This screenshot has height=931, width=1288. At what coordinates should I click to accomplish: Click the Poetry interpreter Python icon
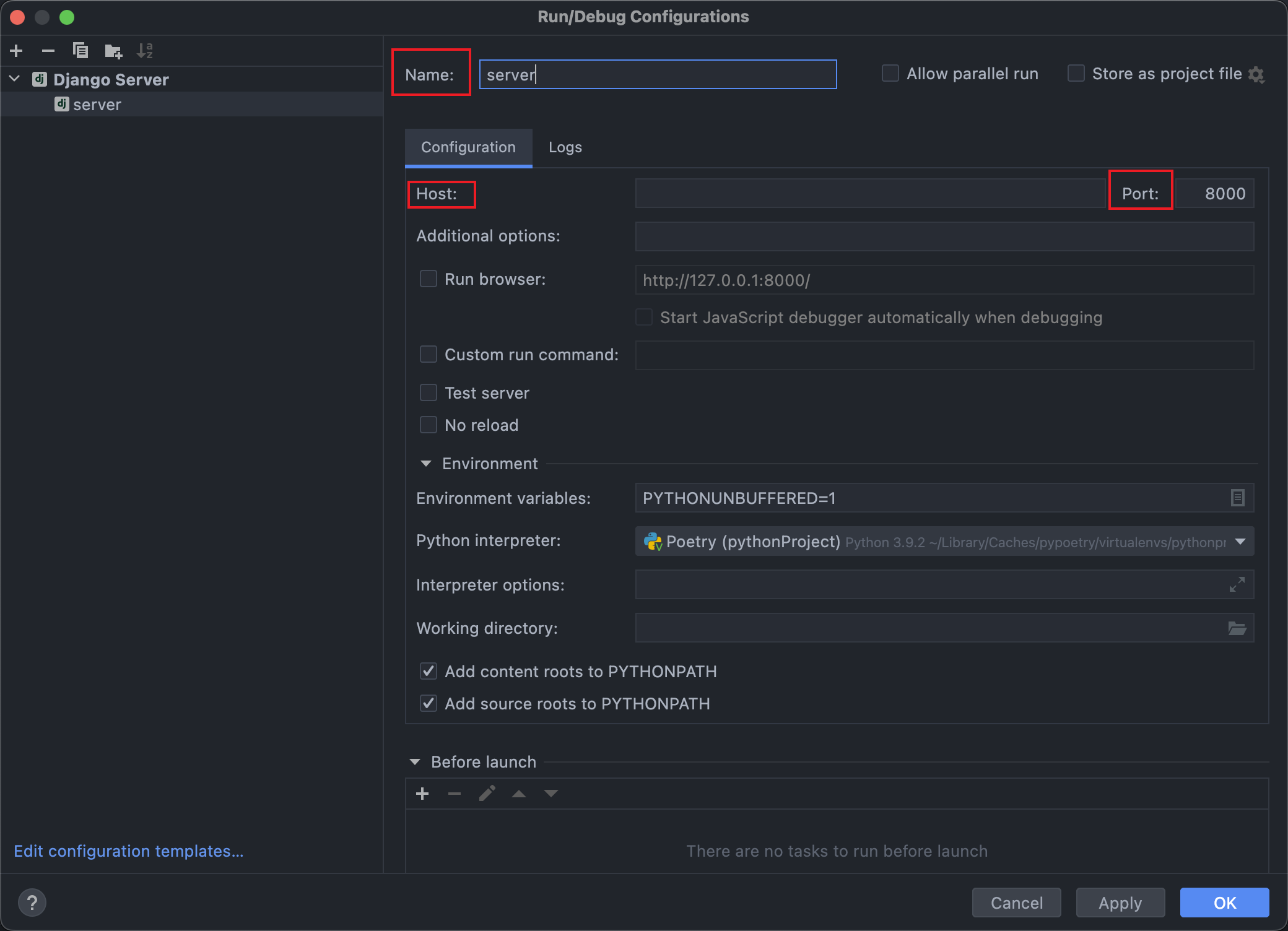coord(653,542)
